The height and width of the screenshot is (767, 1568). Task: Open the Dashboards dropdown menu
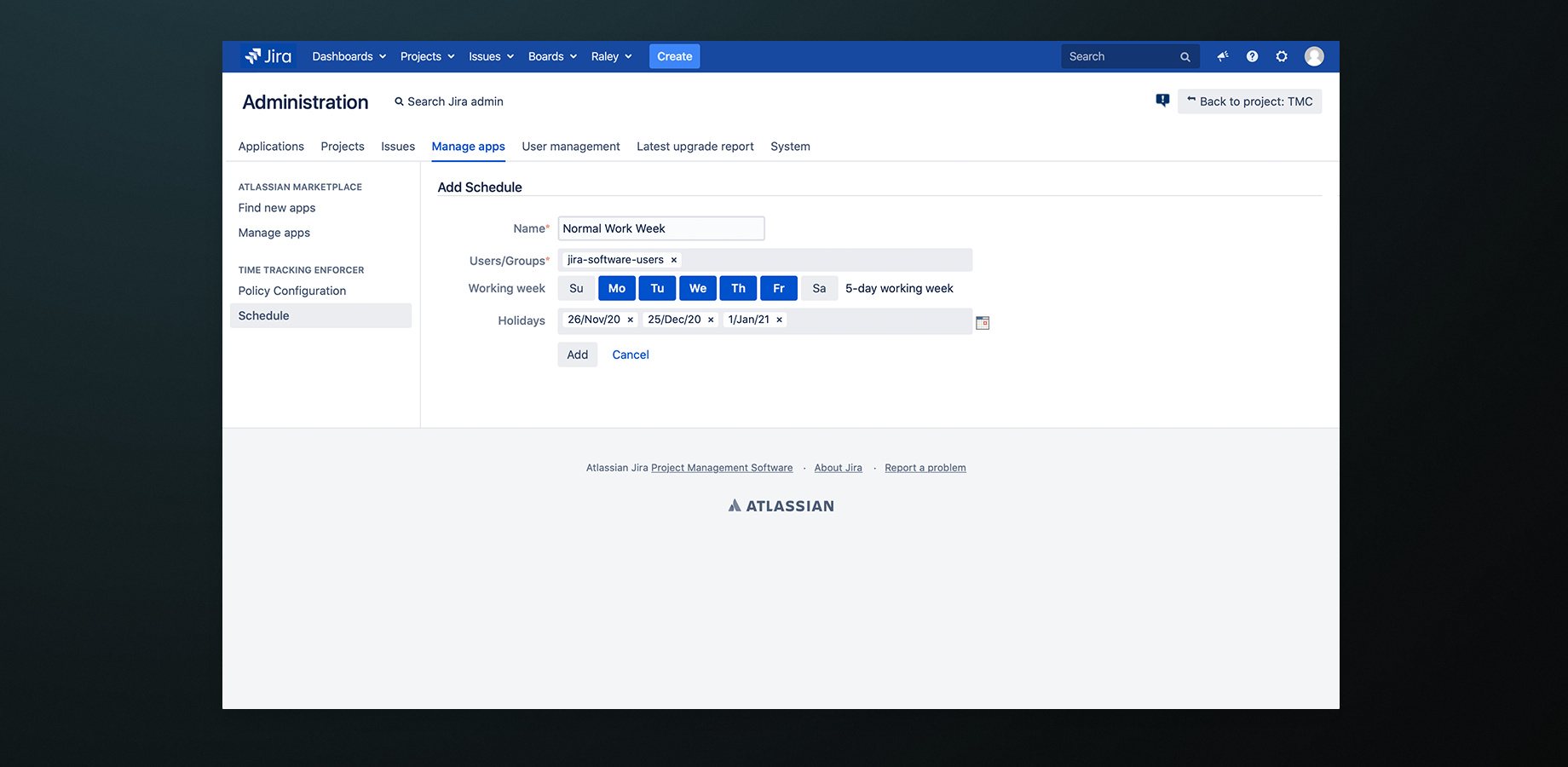(x=349, y=56)
